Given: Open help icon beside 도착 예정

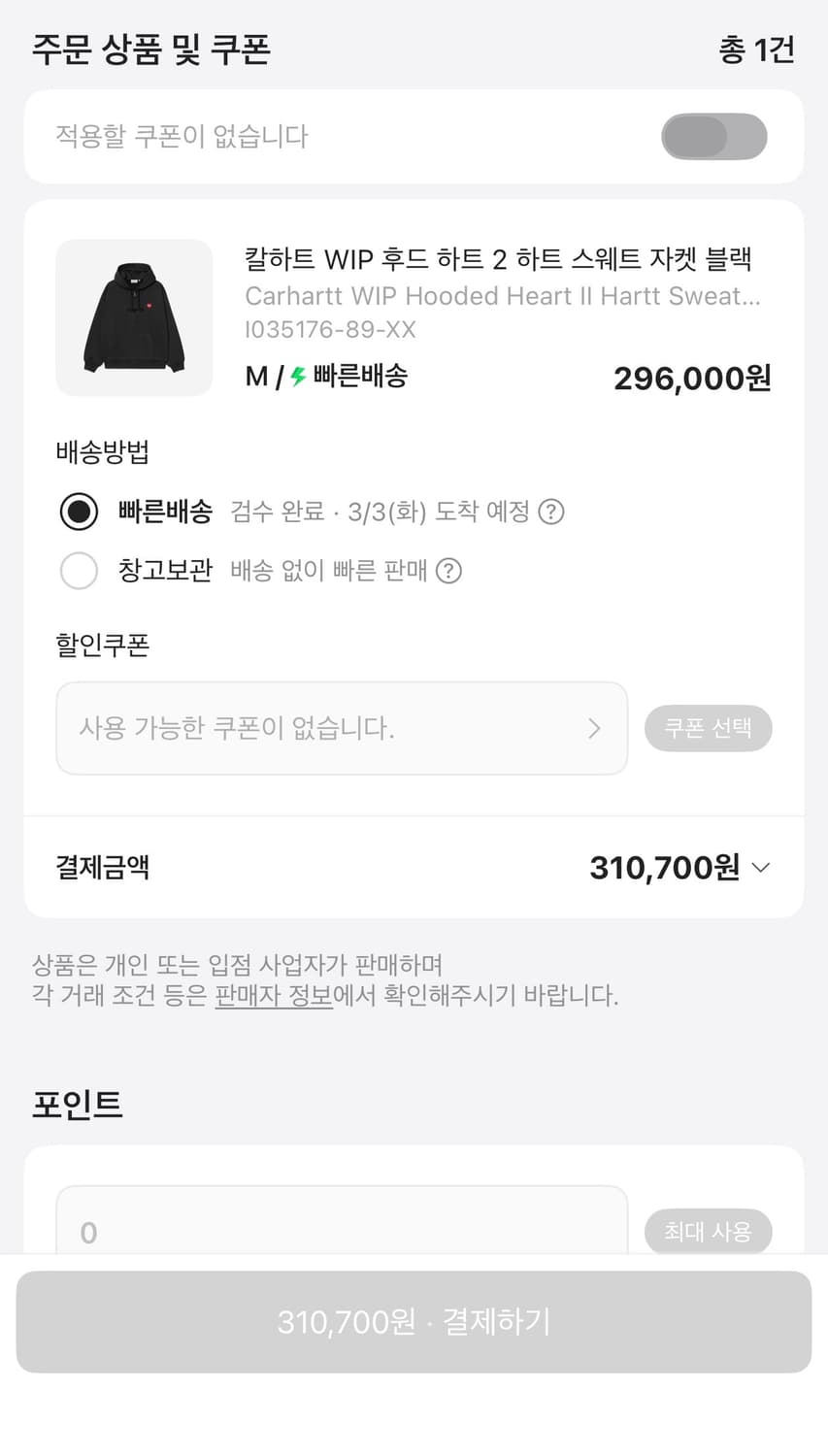Looking at the screenshot, I should tap(551, 512).
